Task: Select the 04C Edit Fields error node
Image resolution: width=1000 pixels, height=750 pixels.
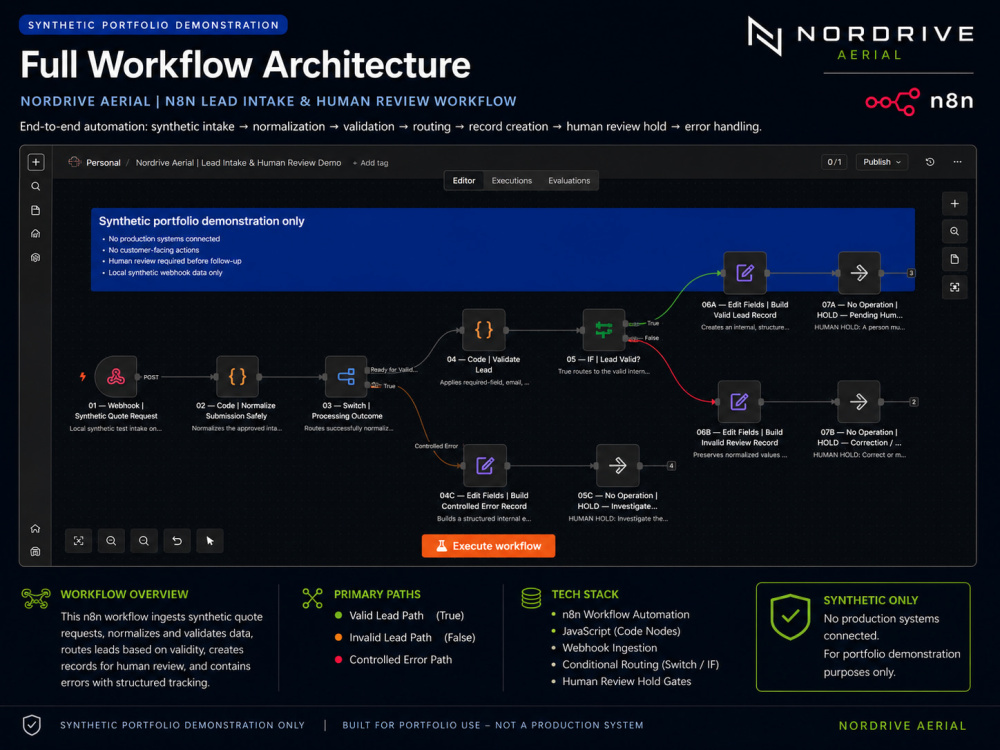Action: (x=485, y=466)
